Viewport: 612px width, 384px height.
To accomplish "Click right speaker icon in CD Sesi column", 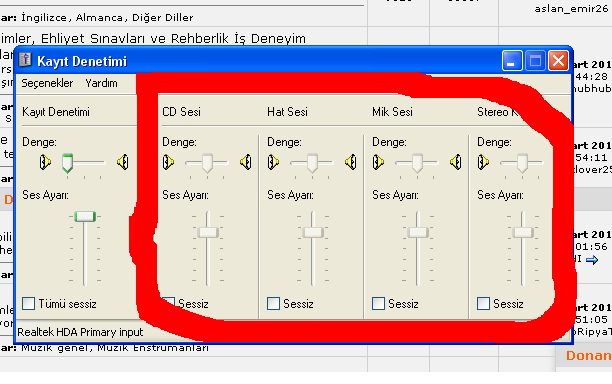I will tap(246, 162).
